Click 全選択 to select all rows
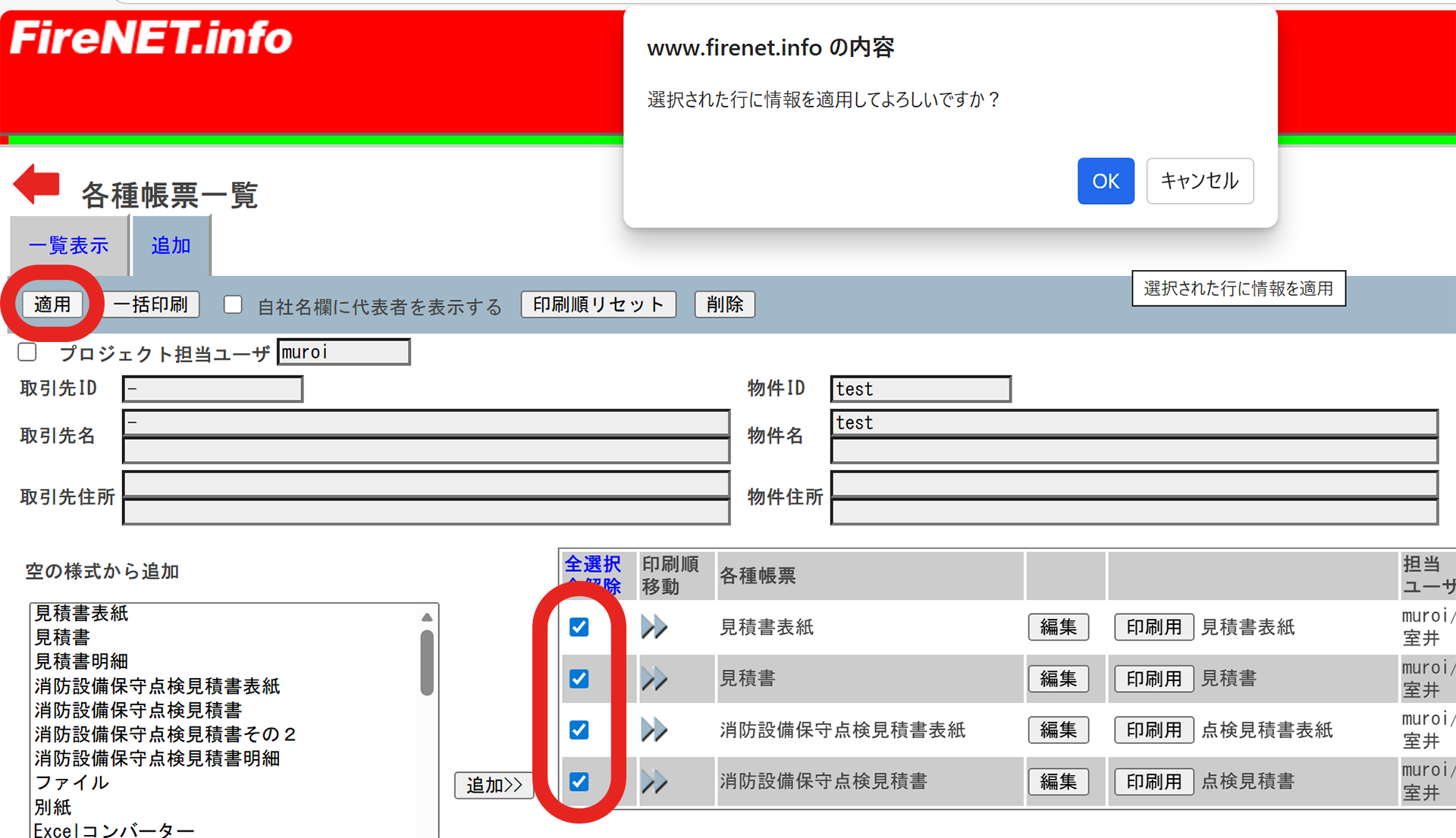Image resolution: width=1456 pixels, height=838 pixels. coord(591,564)
